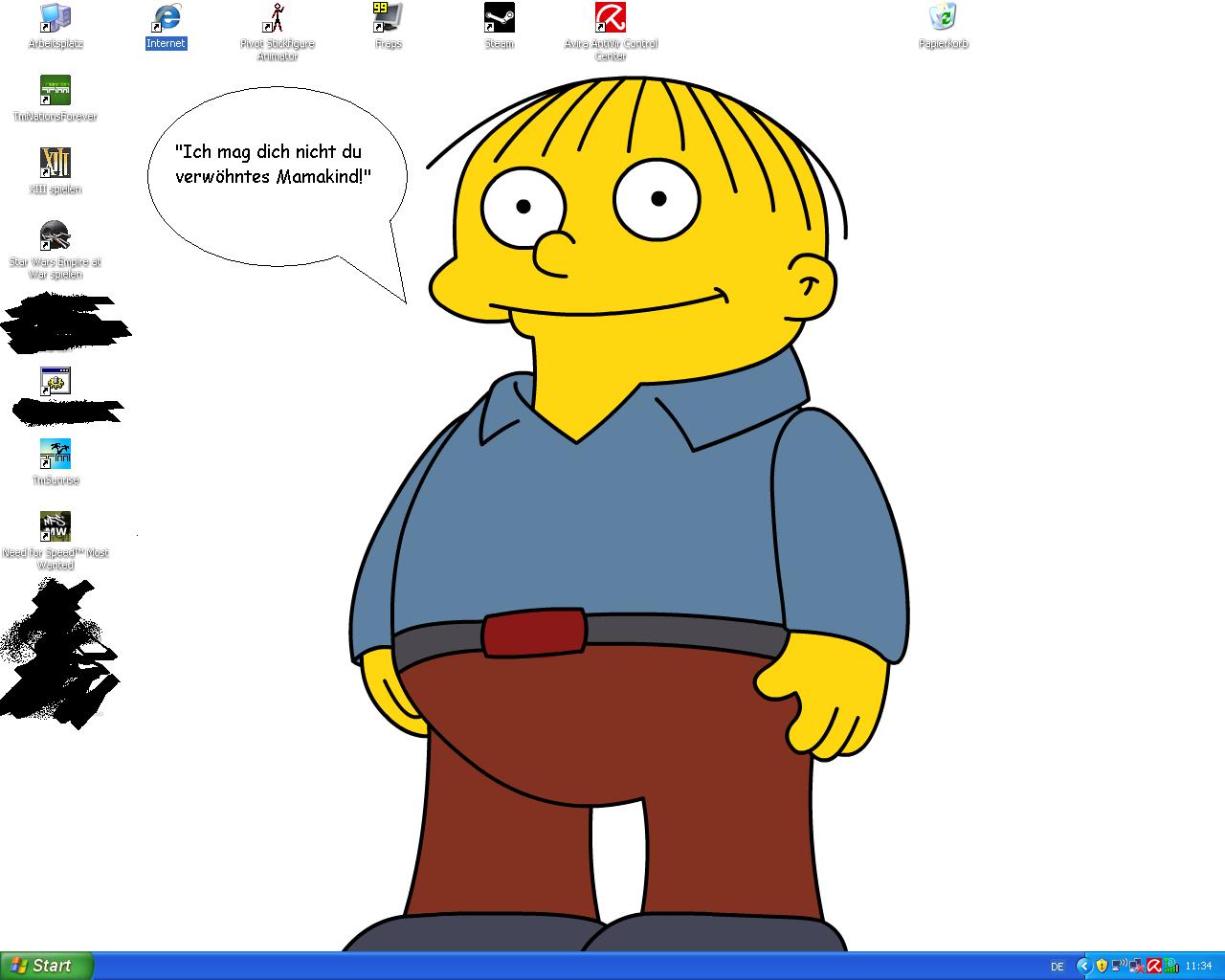Select the Arbeitsplatz desktop icon
The height and width of the screenshot is (980, 1225).
56,18
